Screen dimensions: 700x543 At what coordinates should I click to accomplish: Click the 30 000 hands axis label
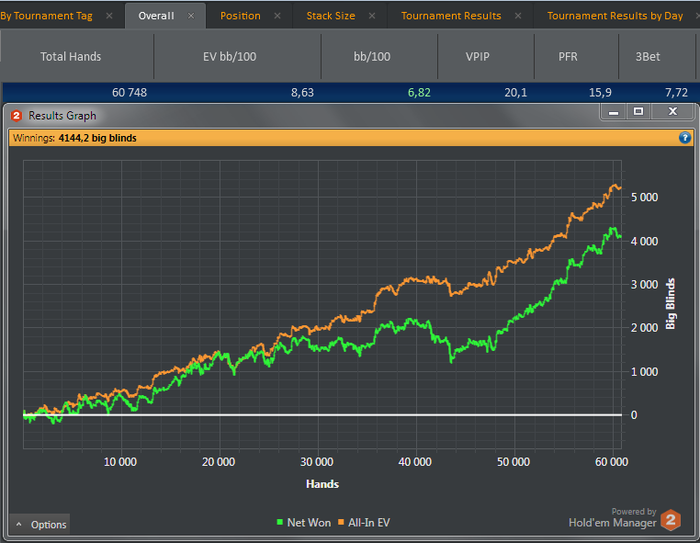coord(317,462)
